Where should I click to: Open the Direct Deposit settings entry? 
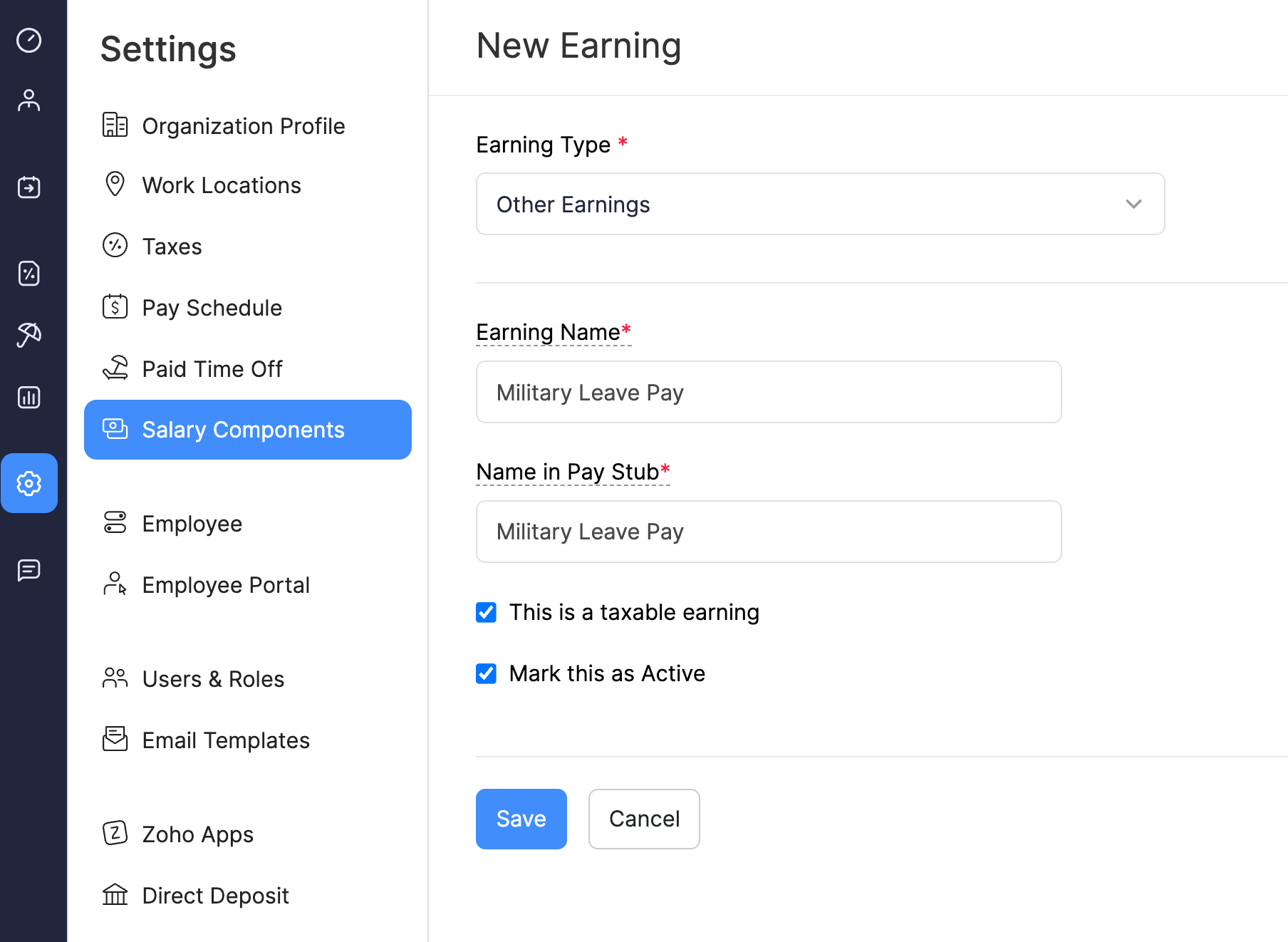215,896
